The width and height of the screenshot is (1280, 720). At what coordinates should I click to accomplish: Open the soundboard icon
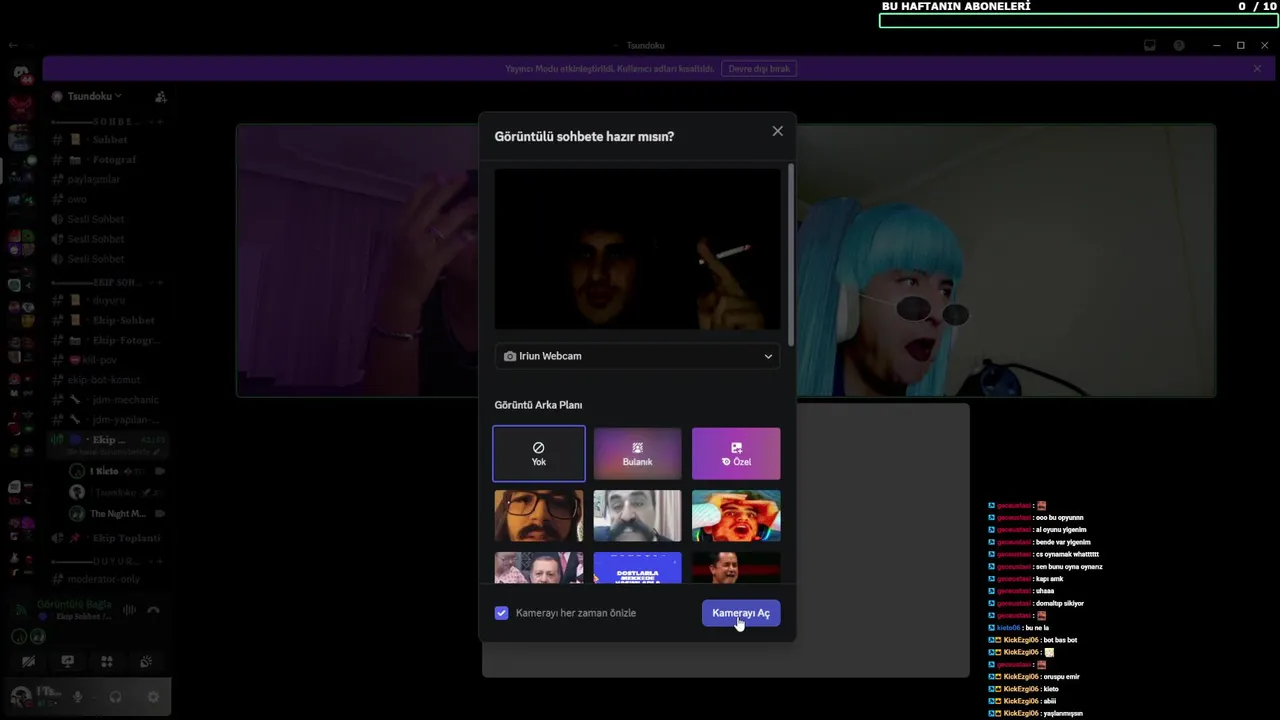[146, 661]
